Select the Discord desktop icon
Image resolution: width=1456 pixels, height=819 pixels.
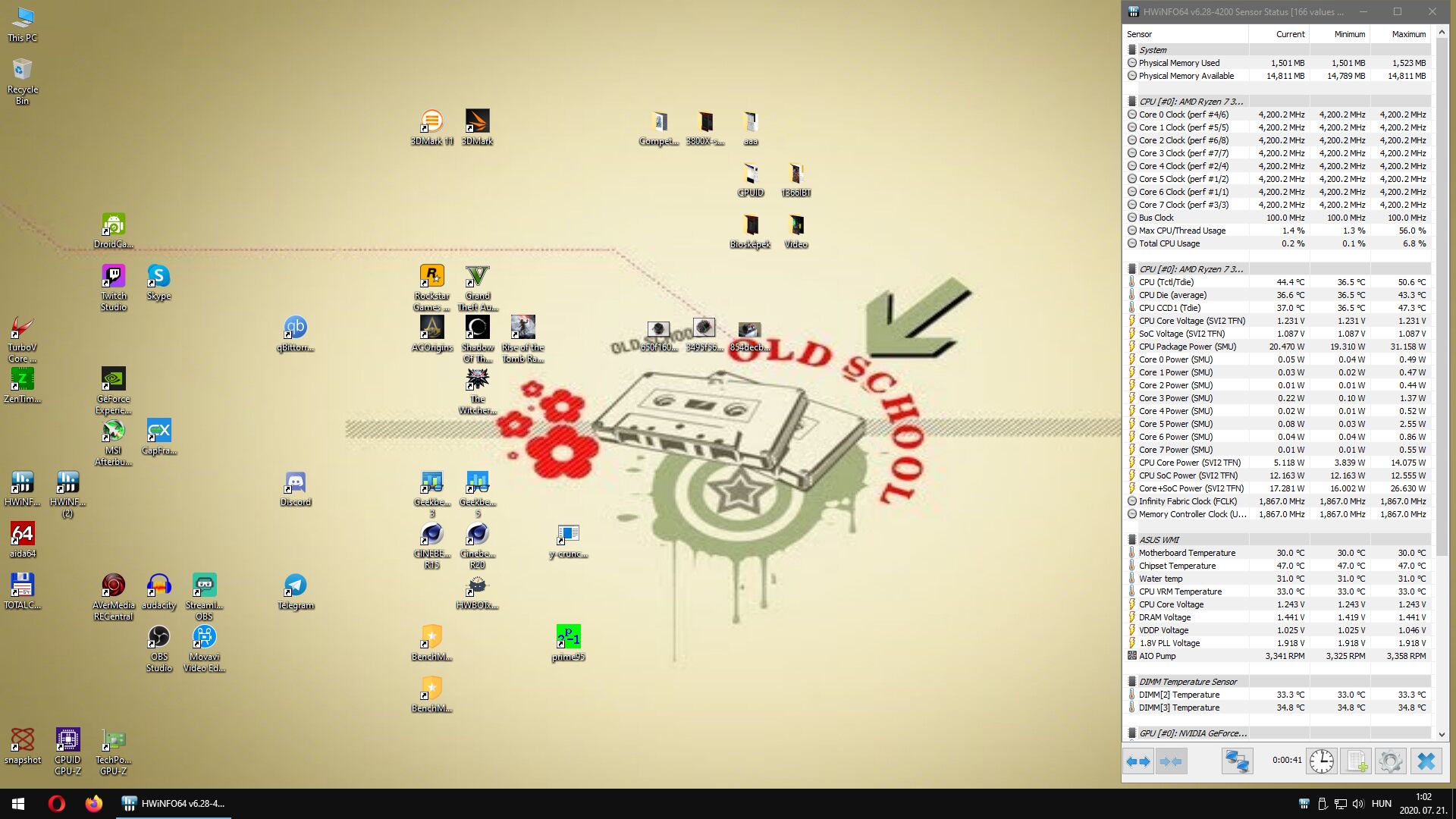[x=295, y=489]
